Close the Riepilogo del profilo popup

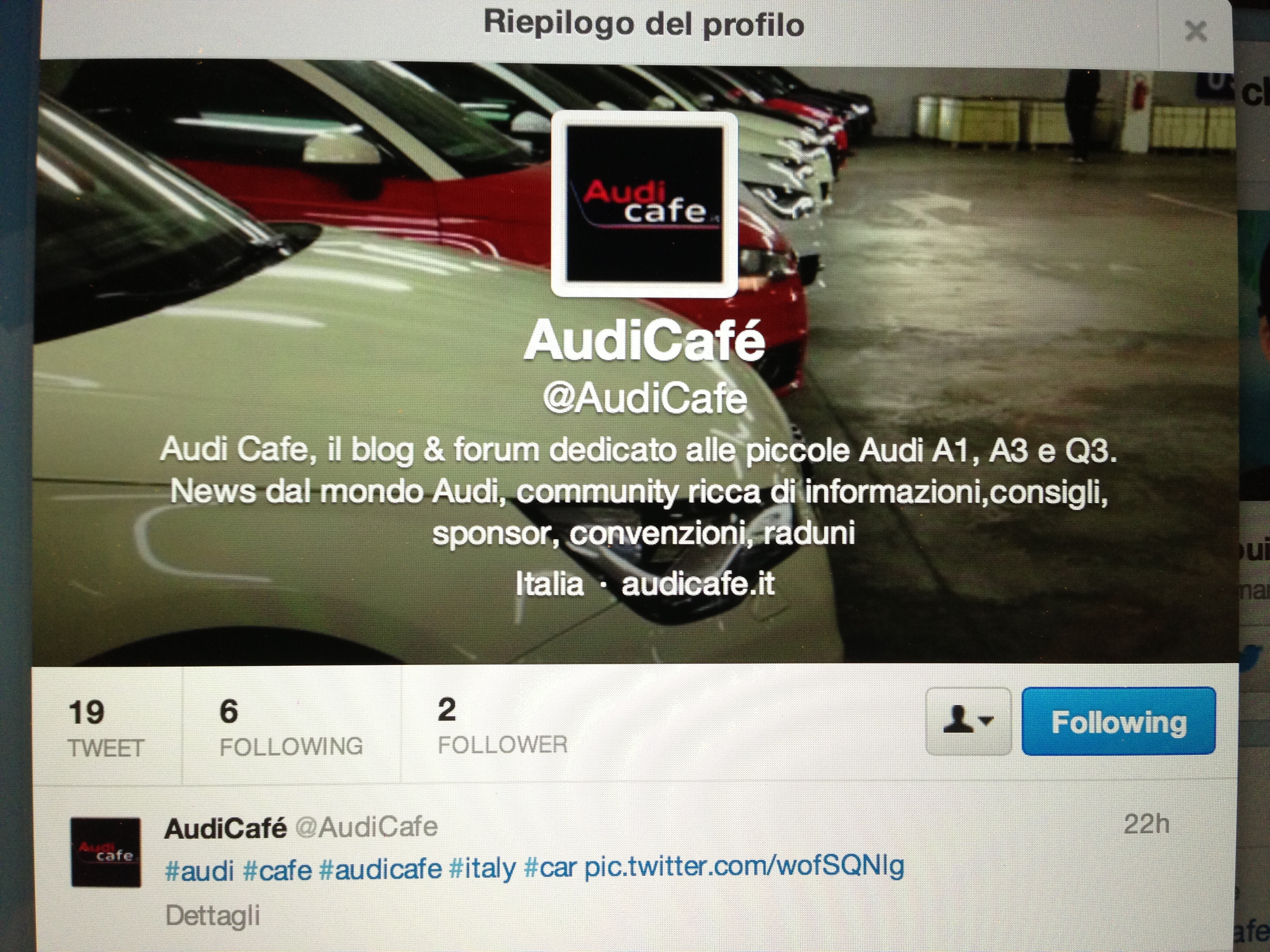[x=1195, y=31]
